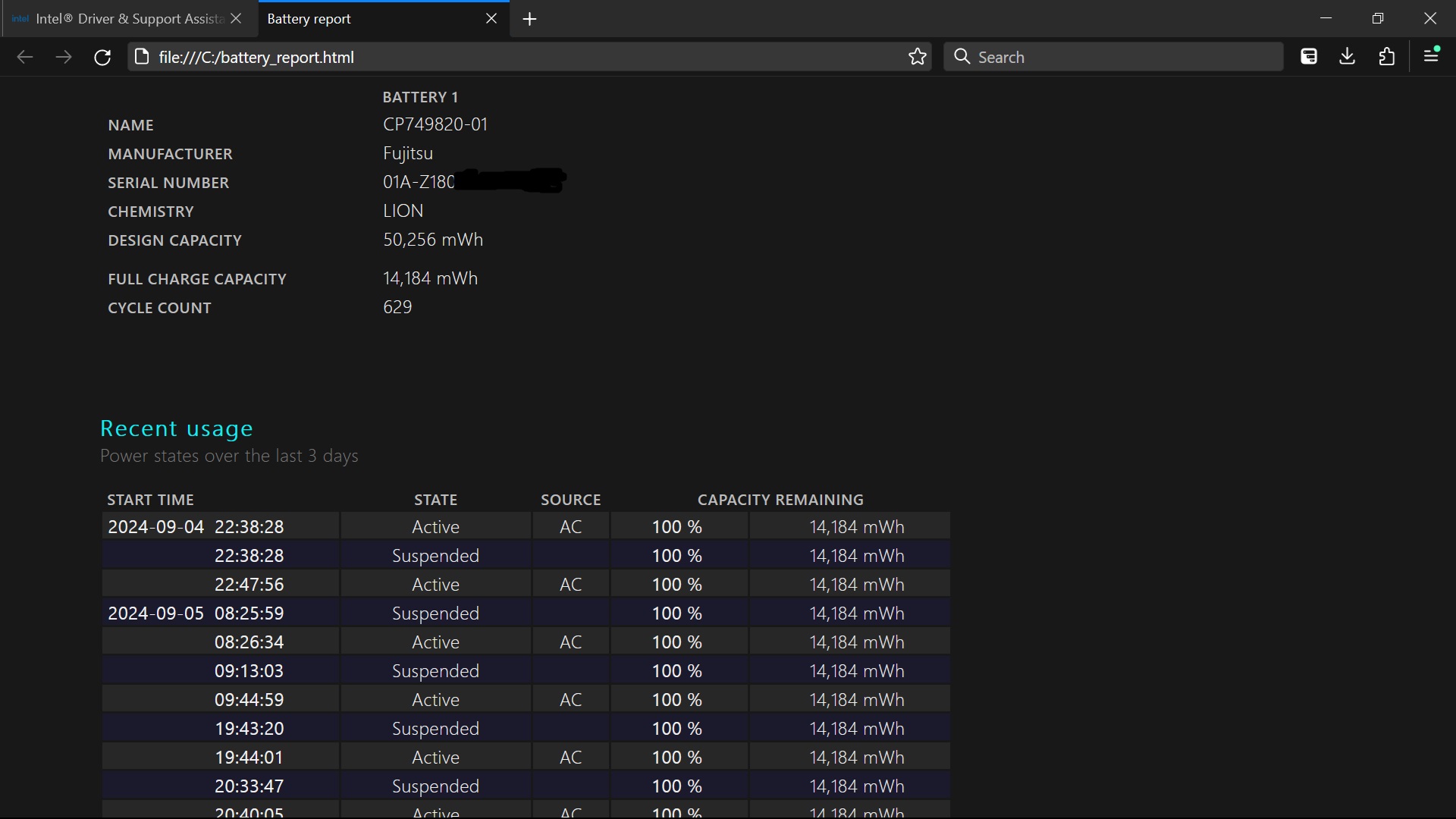
Task: Click the BATTERY 1 column header
Action: [x=420, y=97]
